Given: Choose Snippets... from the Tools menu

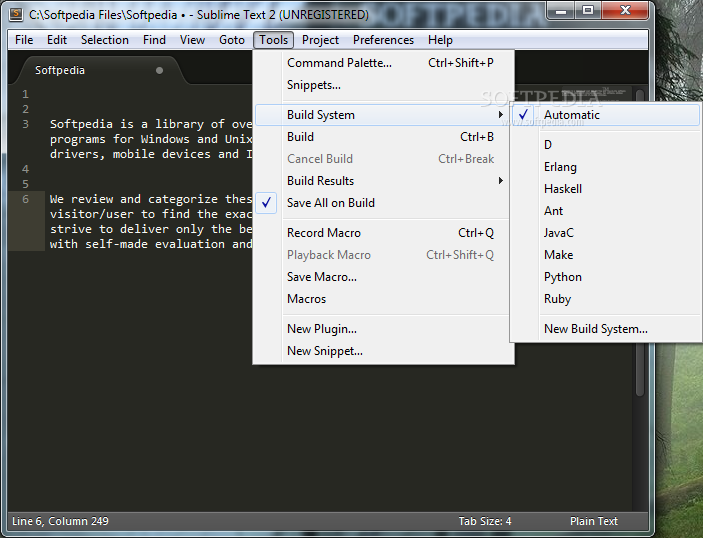Looking at the screenshot, I should pos(383,85).
